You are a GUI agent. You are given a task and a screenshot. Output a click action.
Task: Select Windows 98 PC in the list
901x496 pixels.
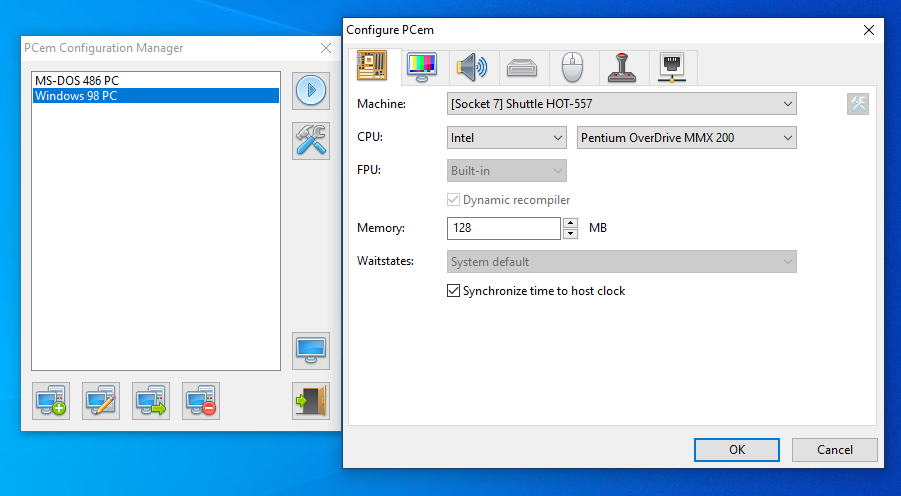pyautogui.click(x=156, y=95)
